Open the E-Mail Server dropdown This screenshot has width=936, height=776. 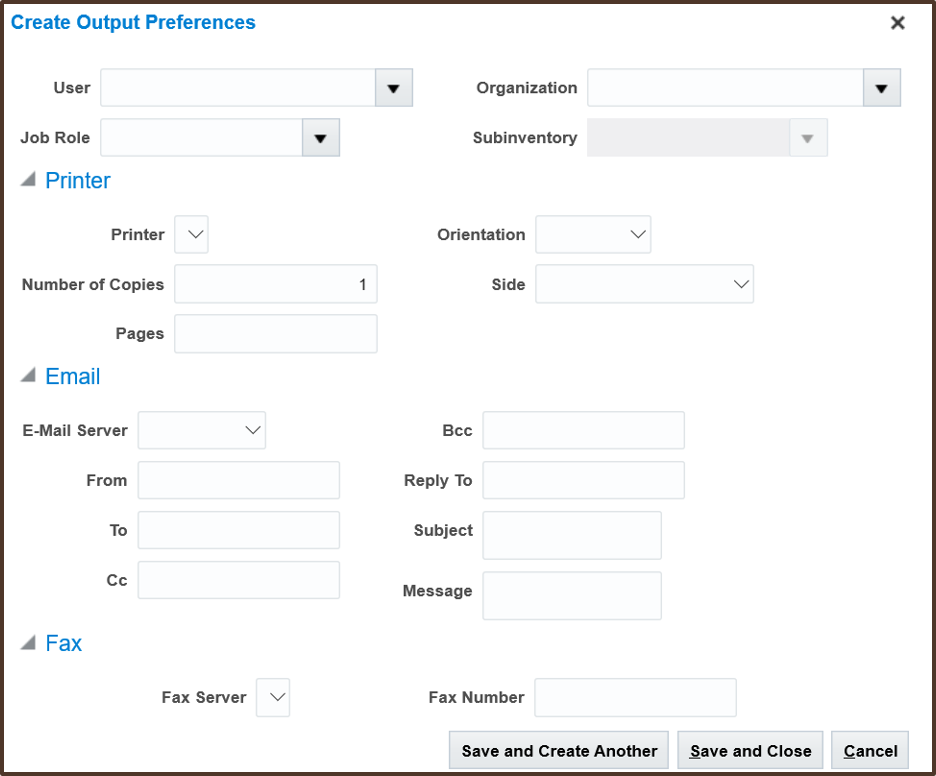click(x=202, y=431)
